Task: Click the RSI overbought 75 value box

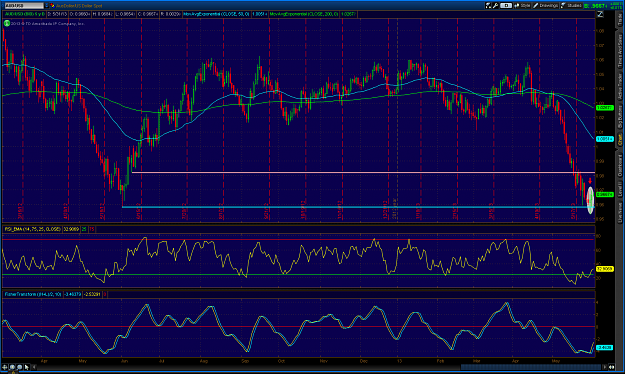Action: click(92, 229)
